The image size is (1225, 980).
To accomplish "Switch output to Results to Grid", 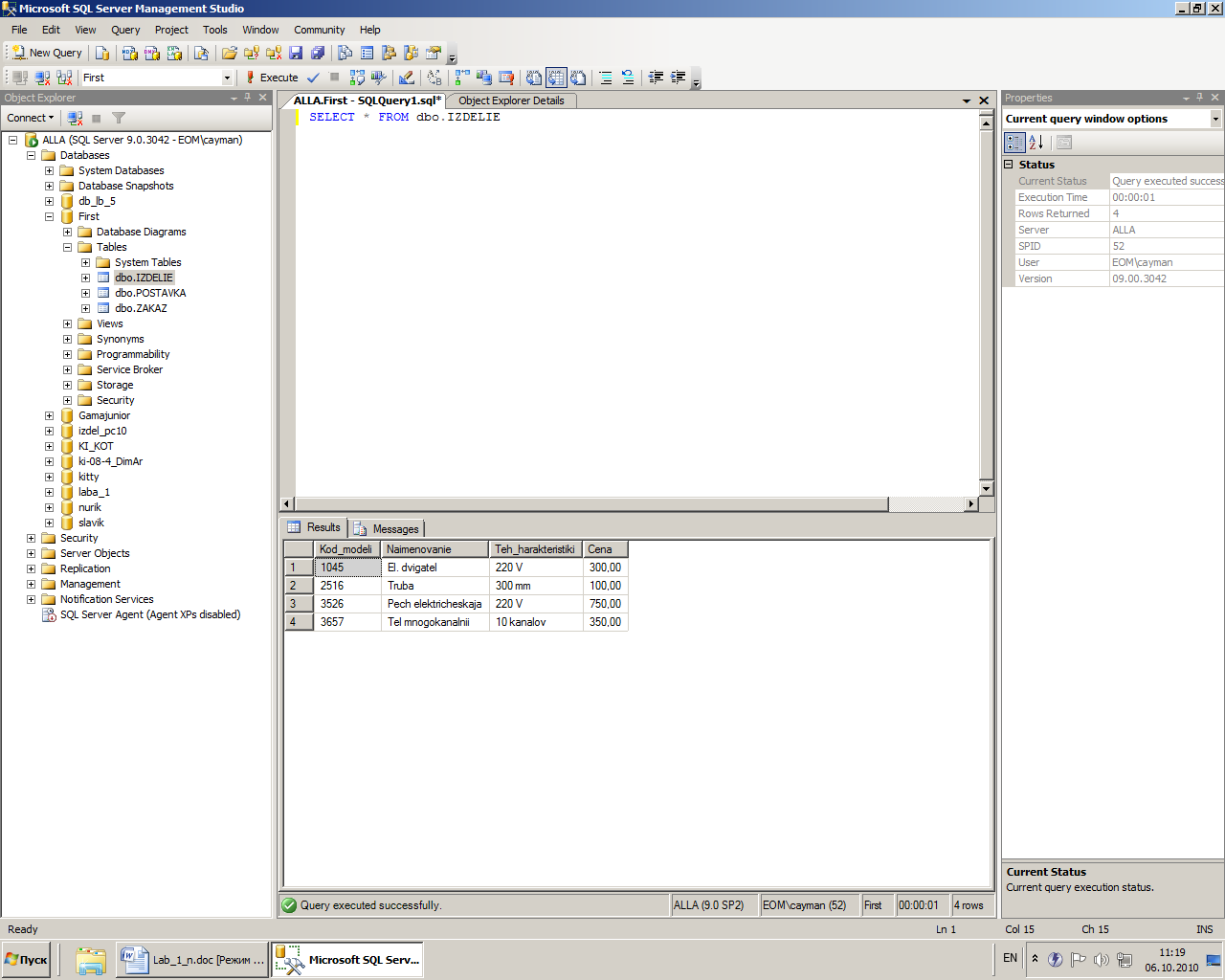I will (556, 78).
